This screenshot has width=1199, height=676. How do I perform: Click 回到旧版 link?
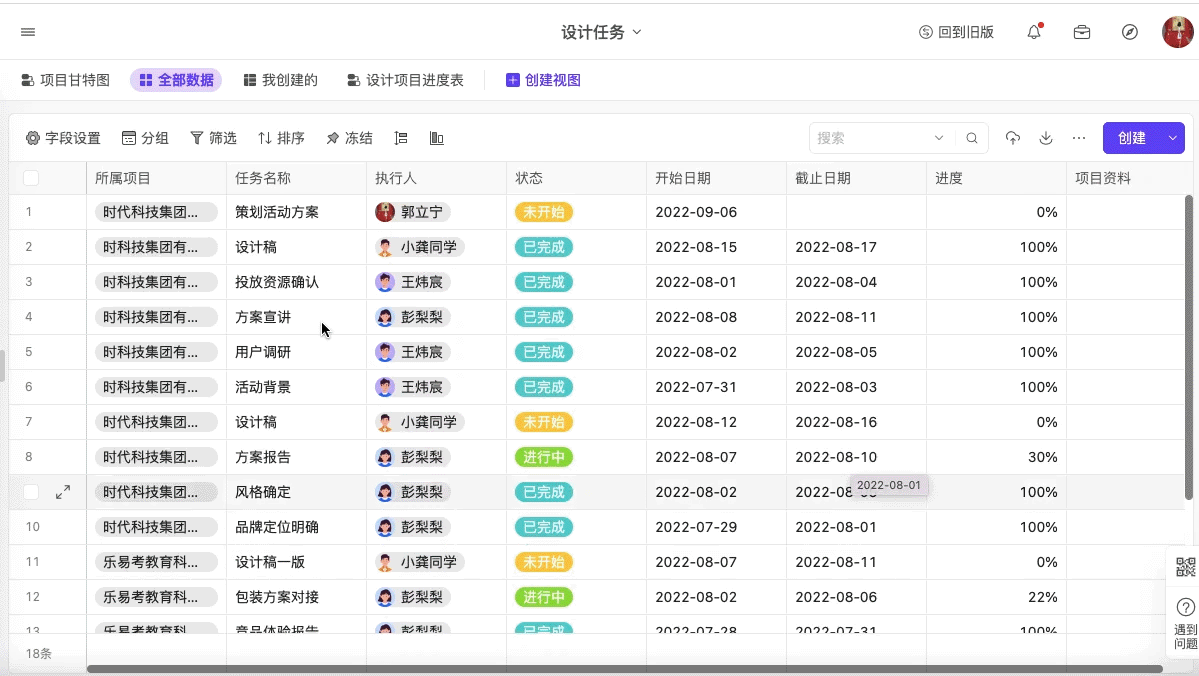point(956,32)
